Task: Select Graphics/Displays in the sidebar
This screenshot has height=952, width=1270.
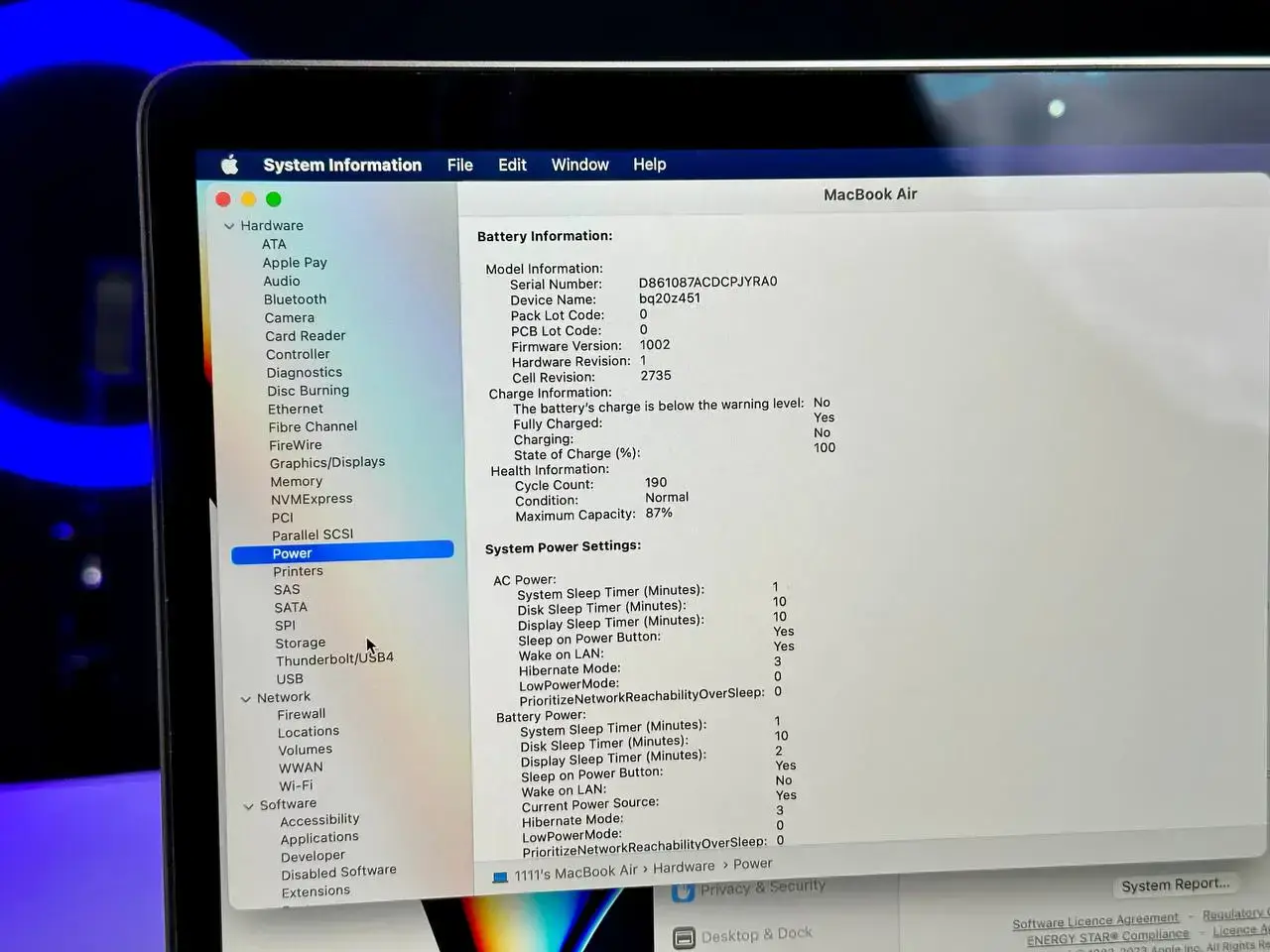Action: (x=327, y=462)
